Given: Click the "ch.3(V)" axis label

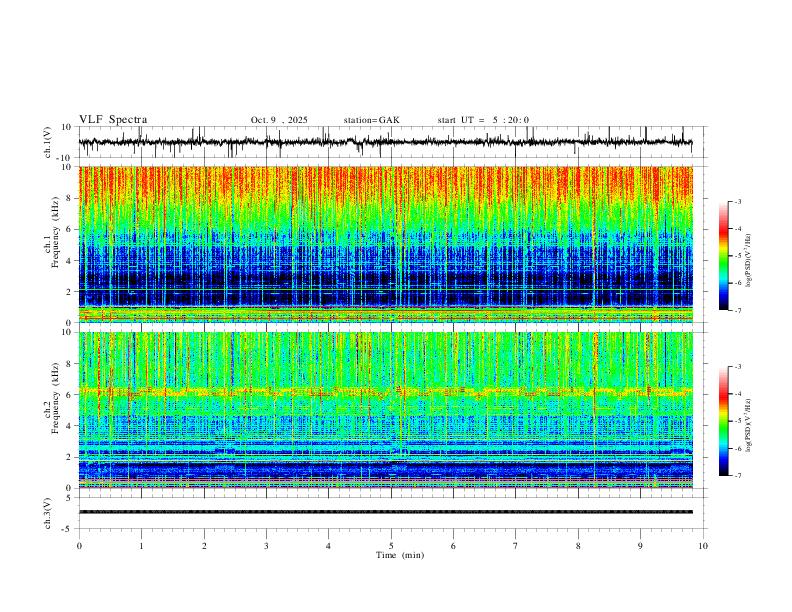Looking at the screenshot, I should [48, 513].
